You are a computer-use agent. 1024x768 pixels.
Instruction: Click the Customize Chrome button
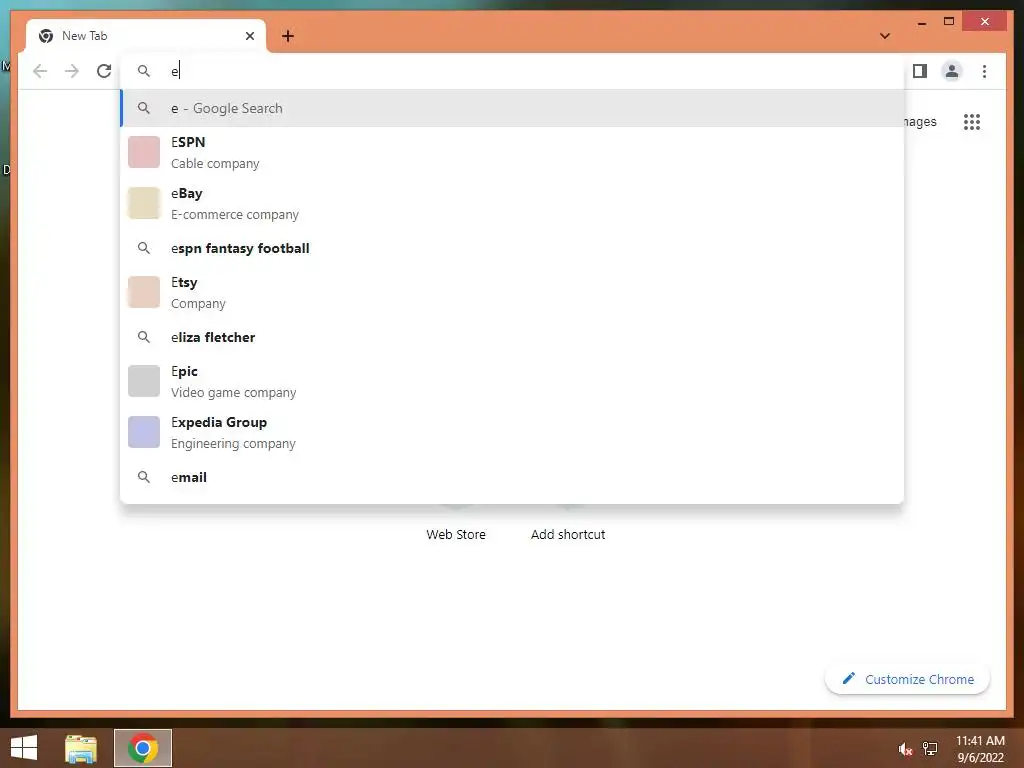coord(908,679)
